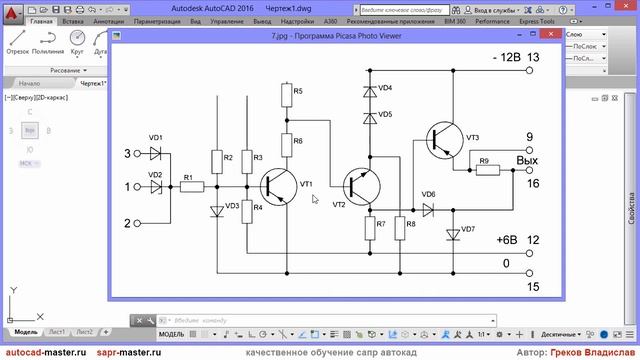The width and height of the screenshot is (640, 360).
Task: Open the МСК coordinate system dropdown
Action: pos(29,163)
